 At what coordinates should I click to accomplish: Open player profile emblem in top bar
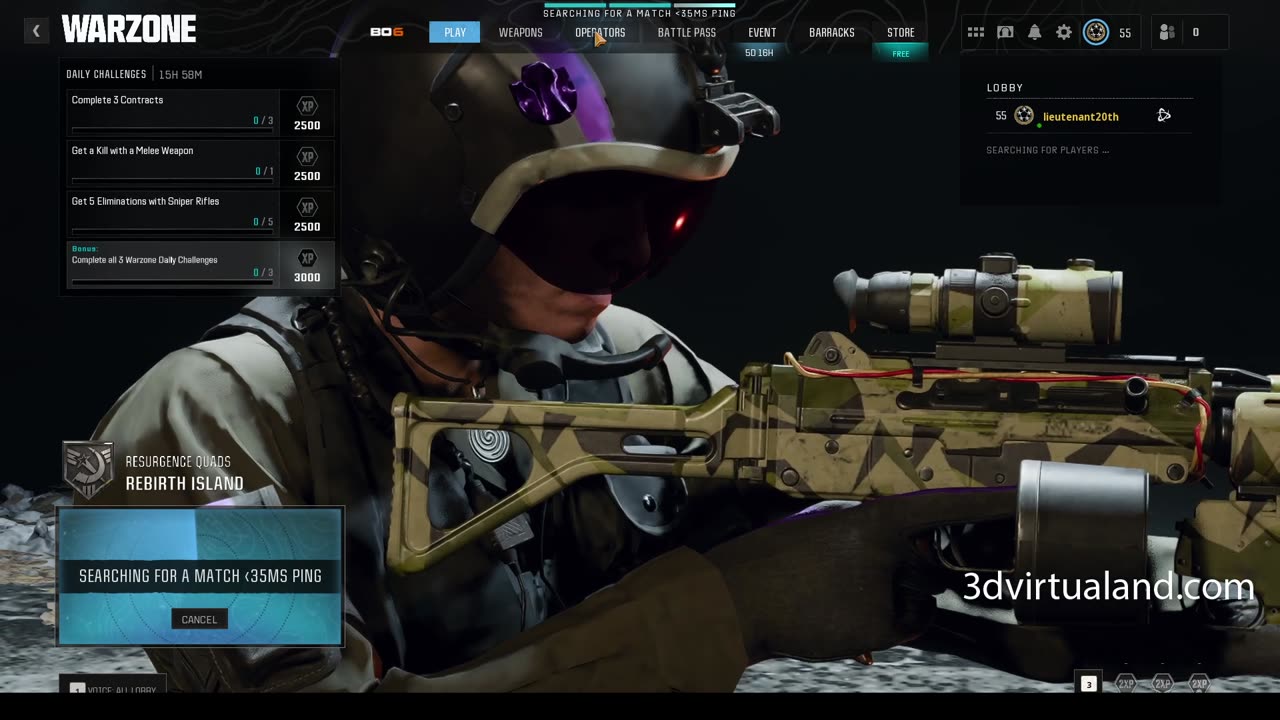click(1096, 32)
